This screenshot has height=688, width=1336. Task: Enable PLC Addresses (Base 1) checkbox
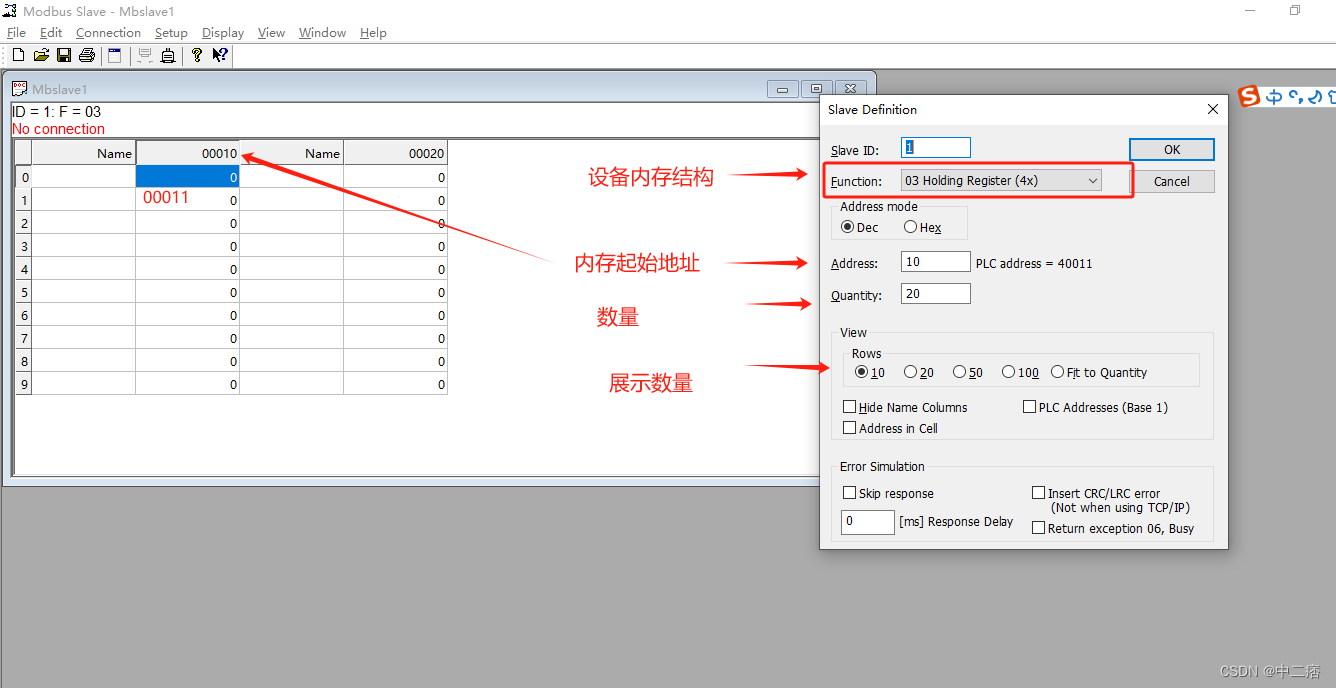1095,407
